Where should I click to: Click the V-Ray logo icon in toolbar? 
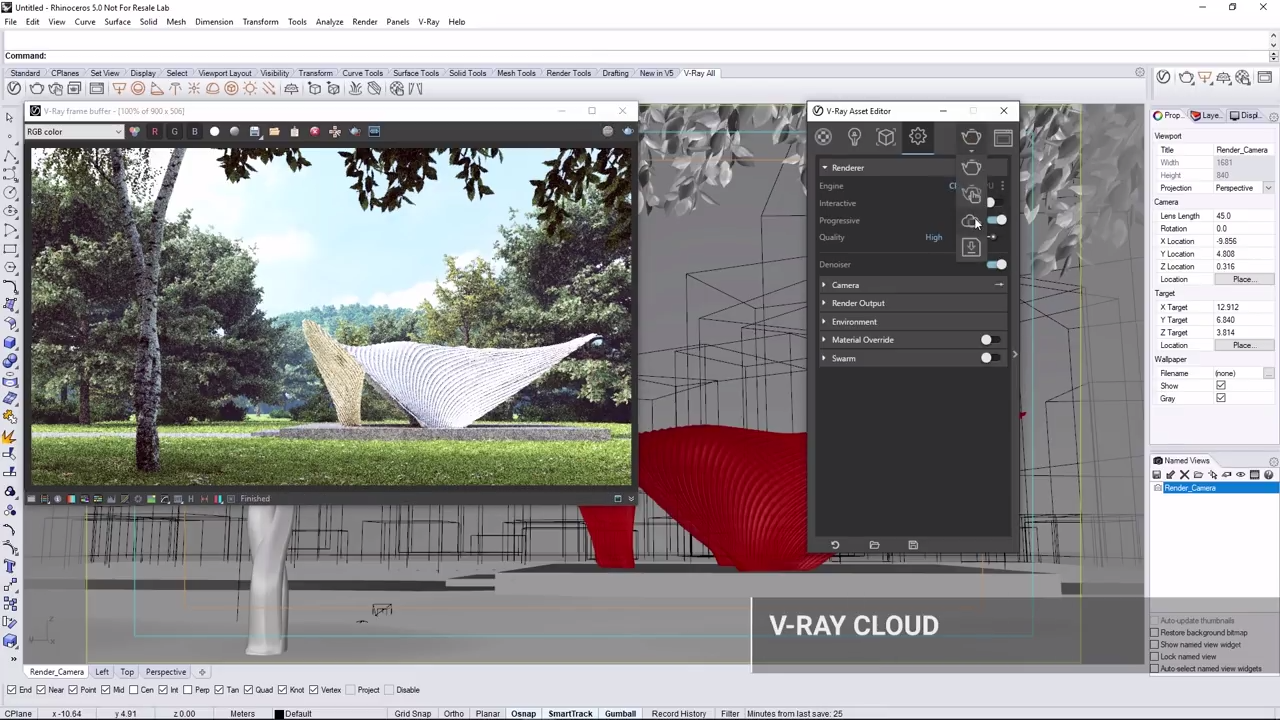(x=14, y=89)
